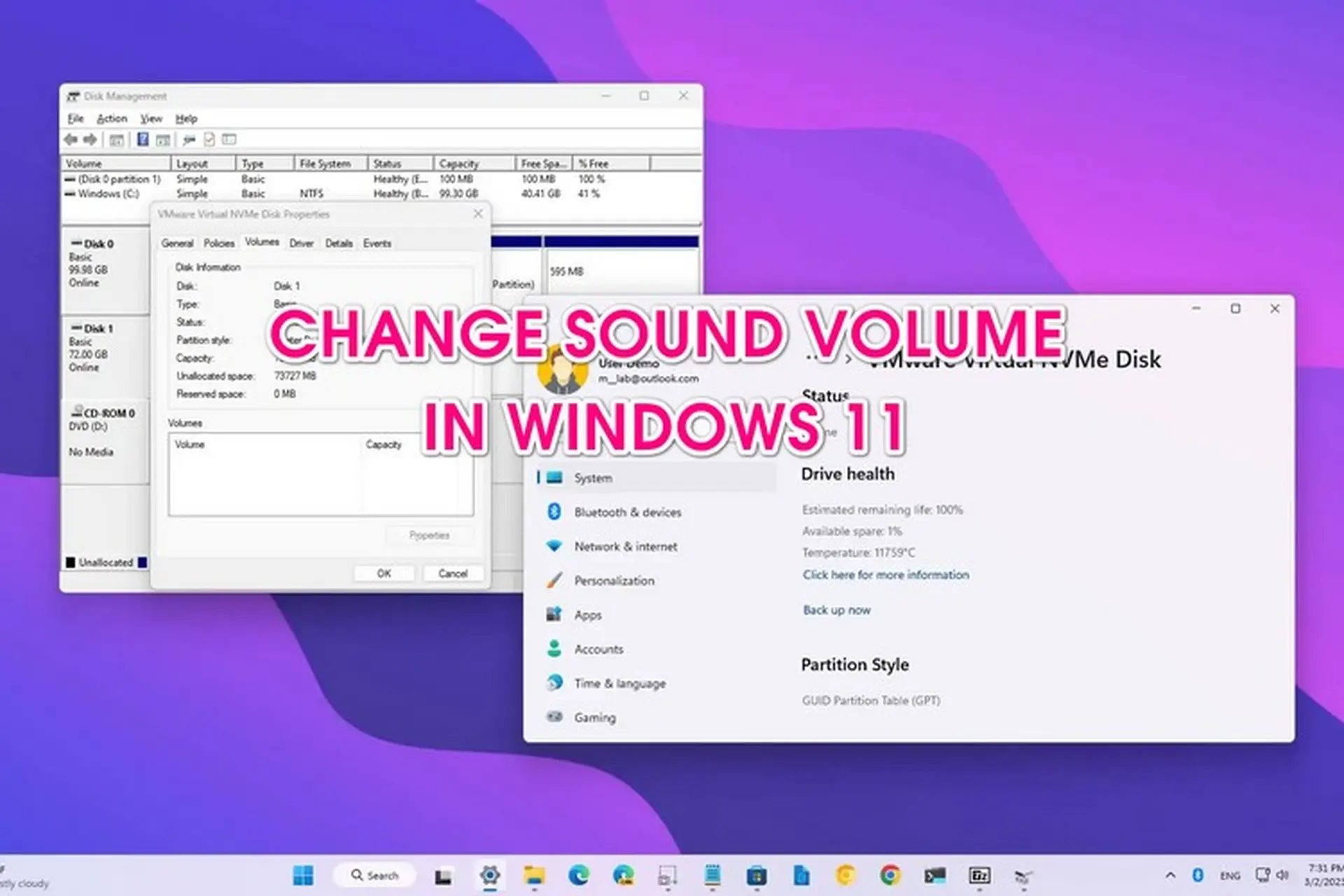Open the Windows Start menu

(x=303, y=875)
